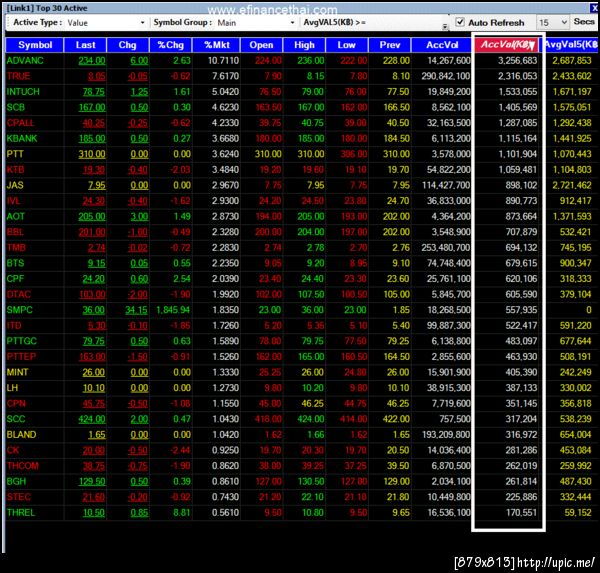Image resolution: width=600 pixels, height=573 pixels.
Task: Sort by the Symbol column header
Action: point(35,45)
